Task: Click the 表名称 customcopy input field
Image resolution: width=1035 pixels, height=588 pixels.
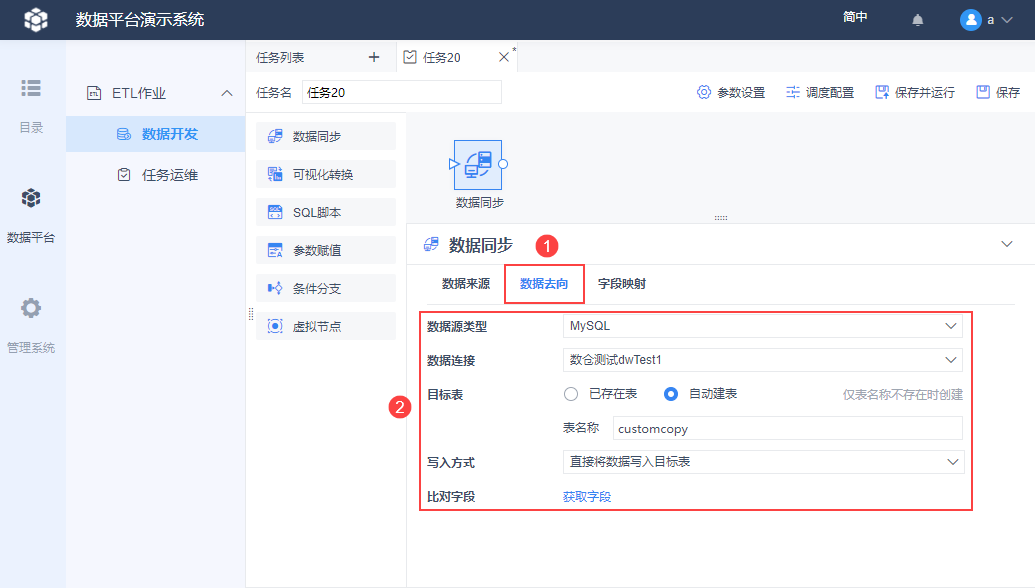Action: point(787,428)
